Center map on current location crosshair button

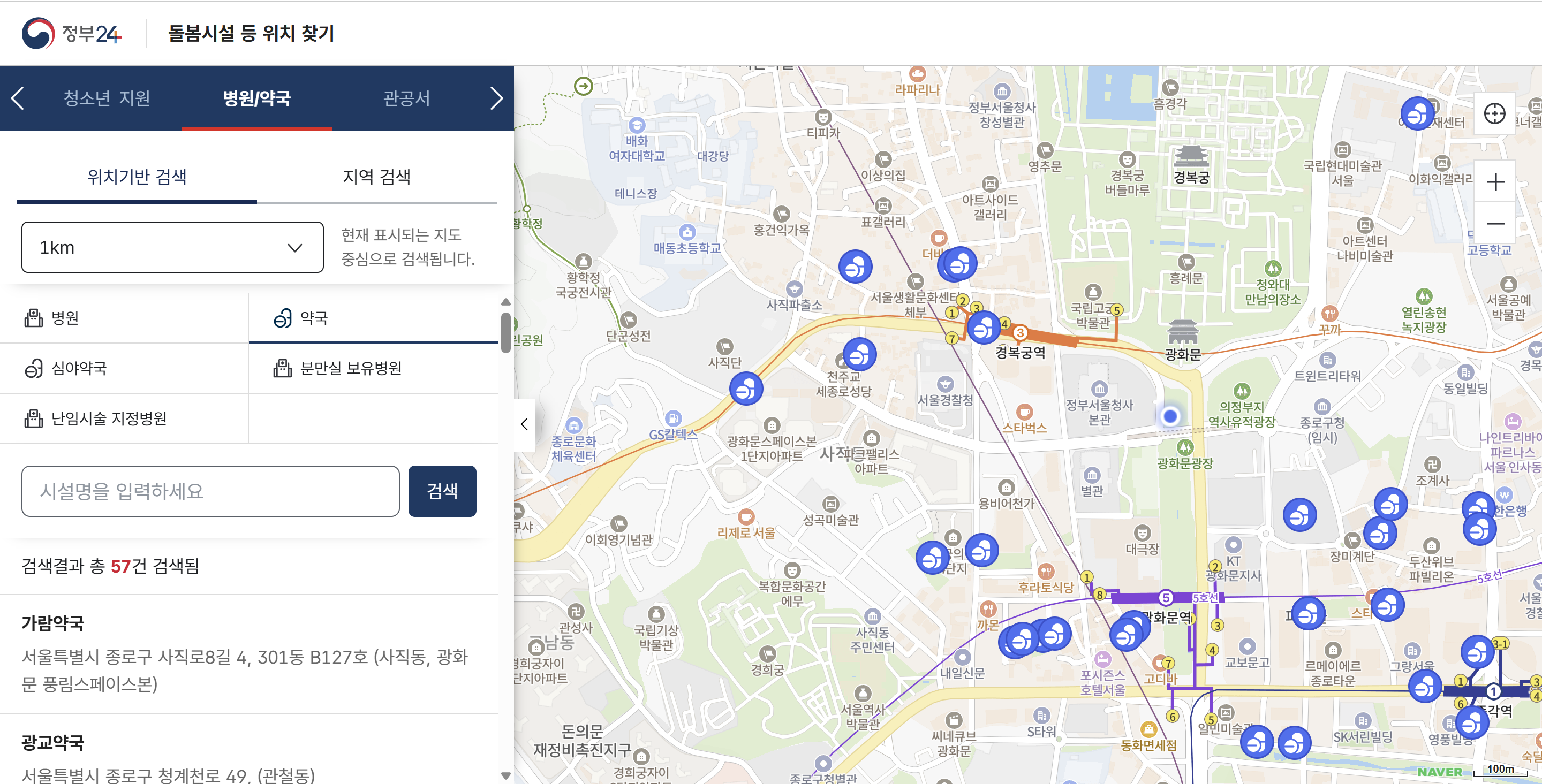point(1494,113)
